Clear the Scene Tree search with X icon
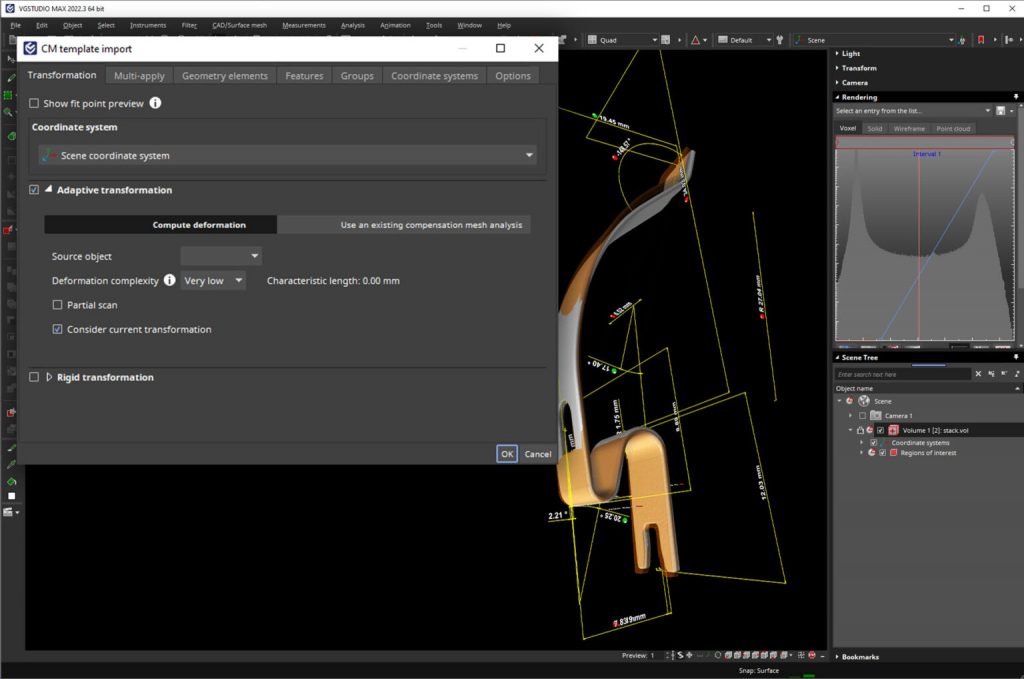1024x679 pixels. pos(980,374)
